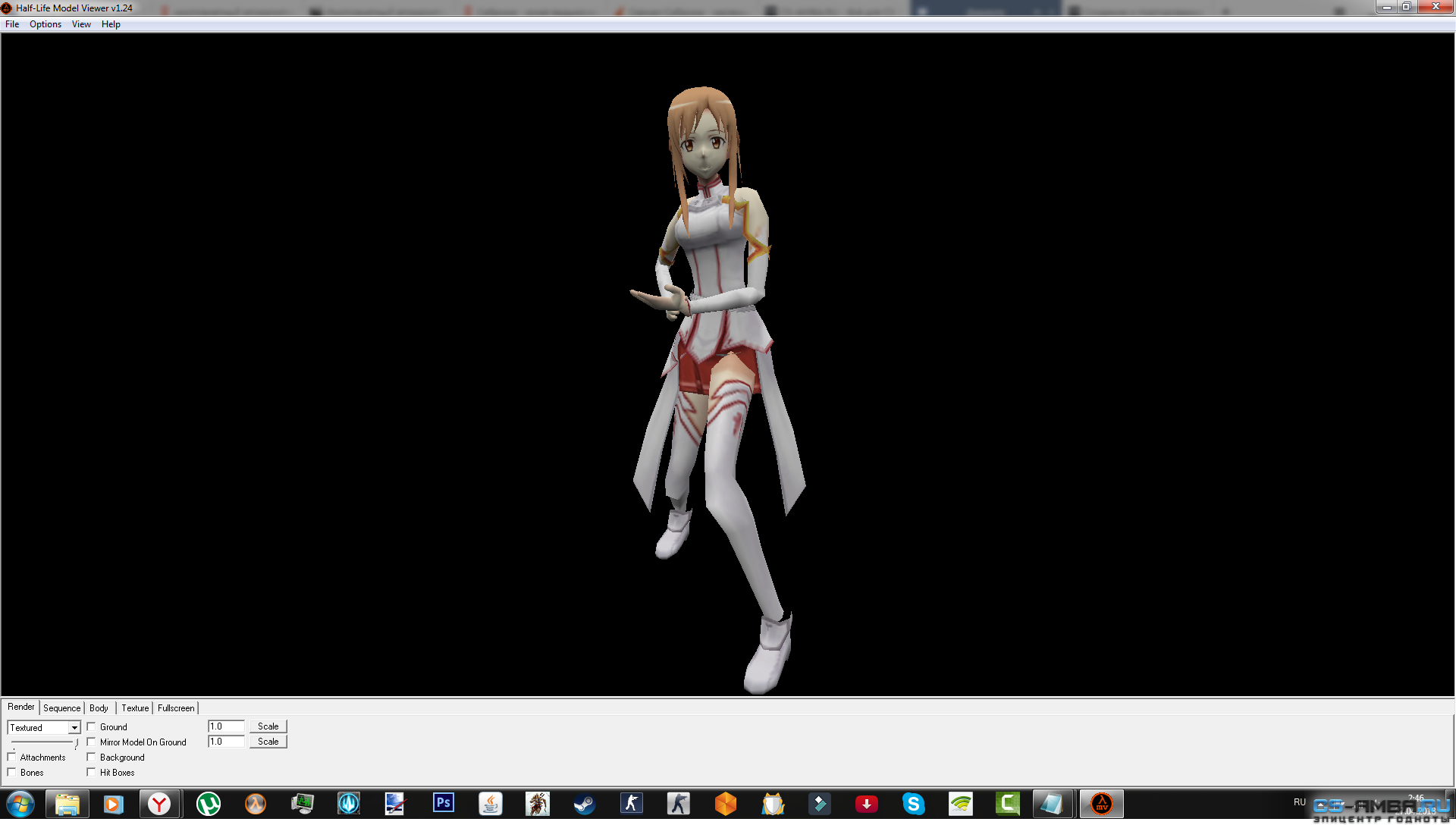This screenshot has width=1456, height=825.
Task: Open the Options menu
Action: point(45,24)
